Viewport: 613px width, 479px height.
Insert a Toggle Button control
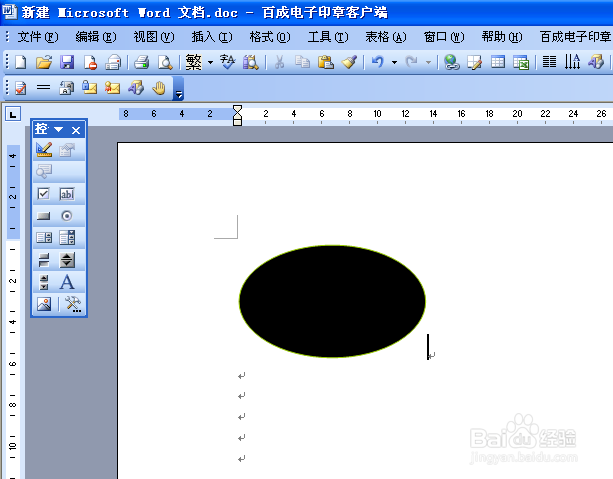(x=44, y=260)
